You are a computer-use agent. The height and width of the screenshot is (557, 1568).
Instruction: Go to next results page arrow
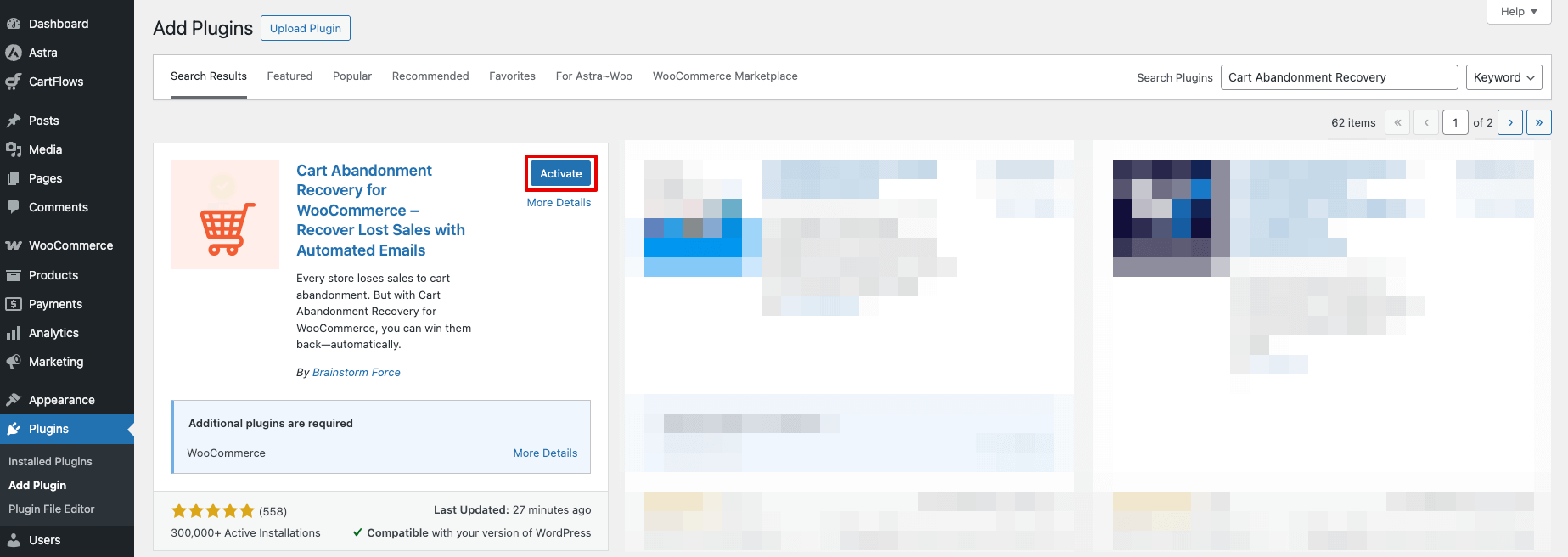pyautogui.click(x=1510, y=122)
